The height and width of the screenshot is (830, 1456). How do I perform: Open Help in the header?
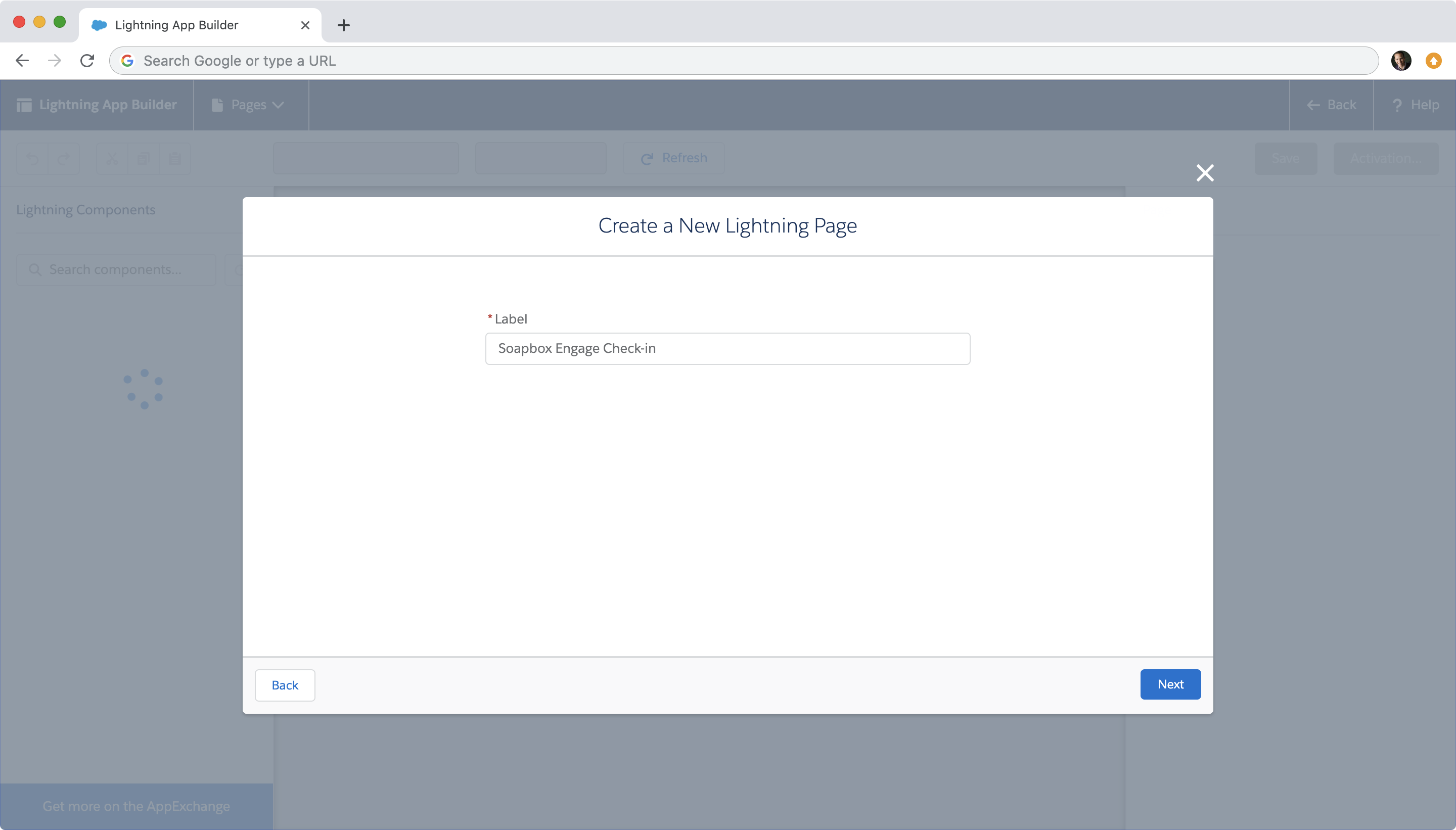[1415, 105]
